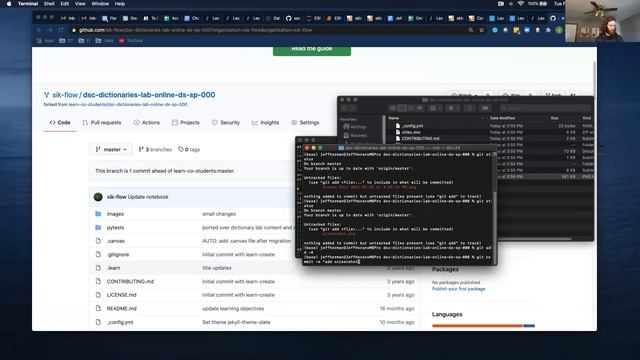Open the forked-from learn-co-students link
The height and width of the screenshot is (360, 640).
pos(128,104)
